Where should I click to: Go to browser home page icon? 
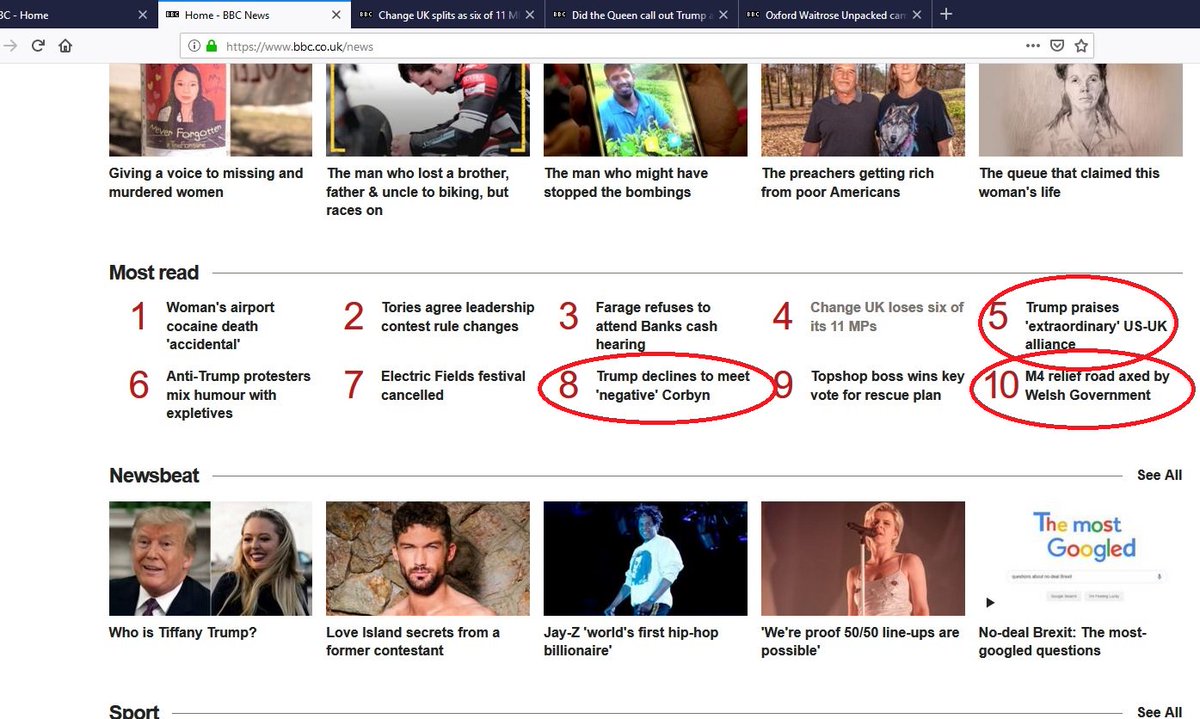65,46
